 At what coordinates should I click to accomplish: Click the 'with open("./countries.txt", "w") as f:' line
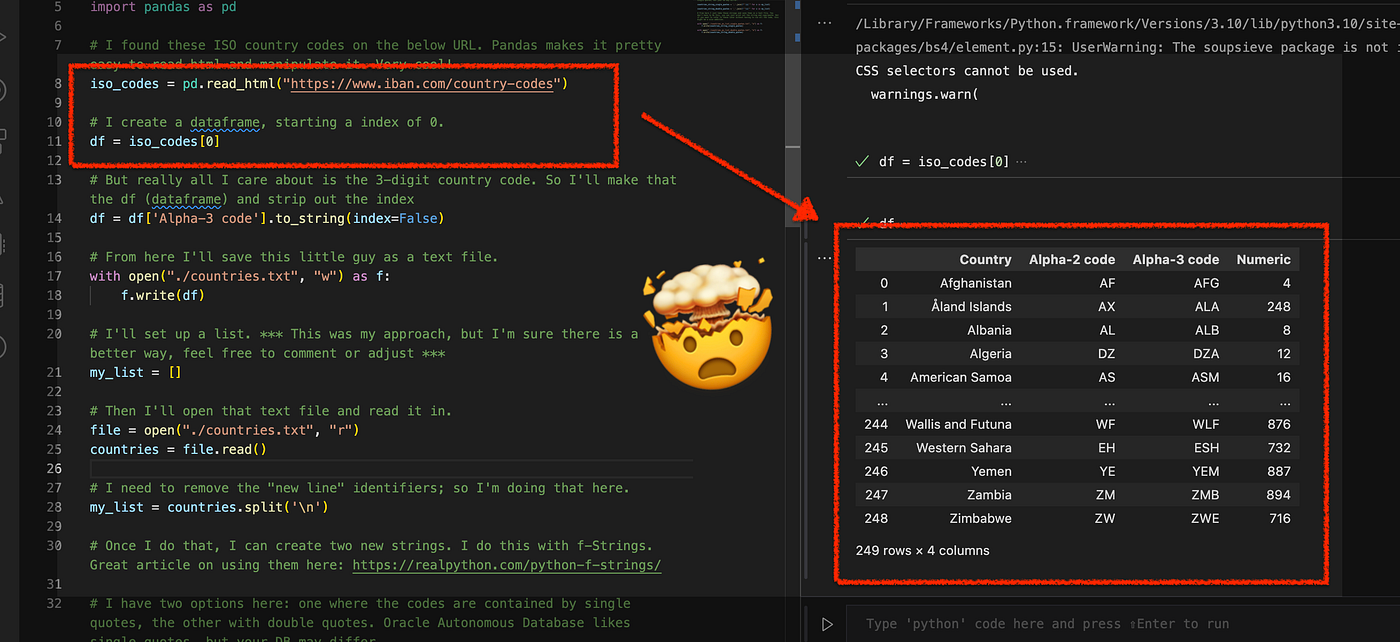point(239,276)
